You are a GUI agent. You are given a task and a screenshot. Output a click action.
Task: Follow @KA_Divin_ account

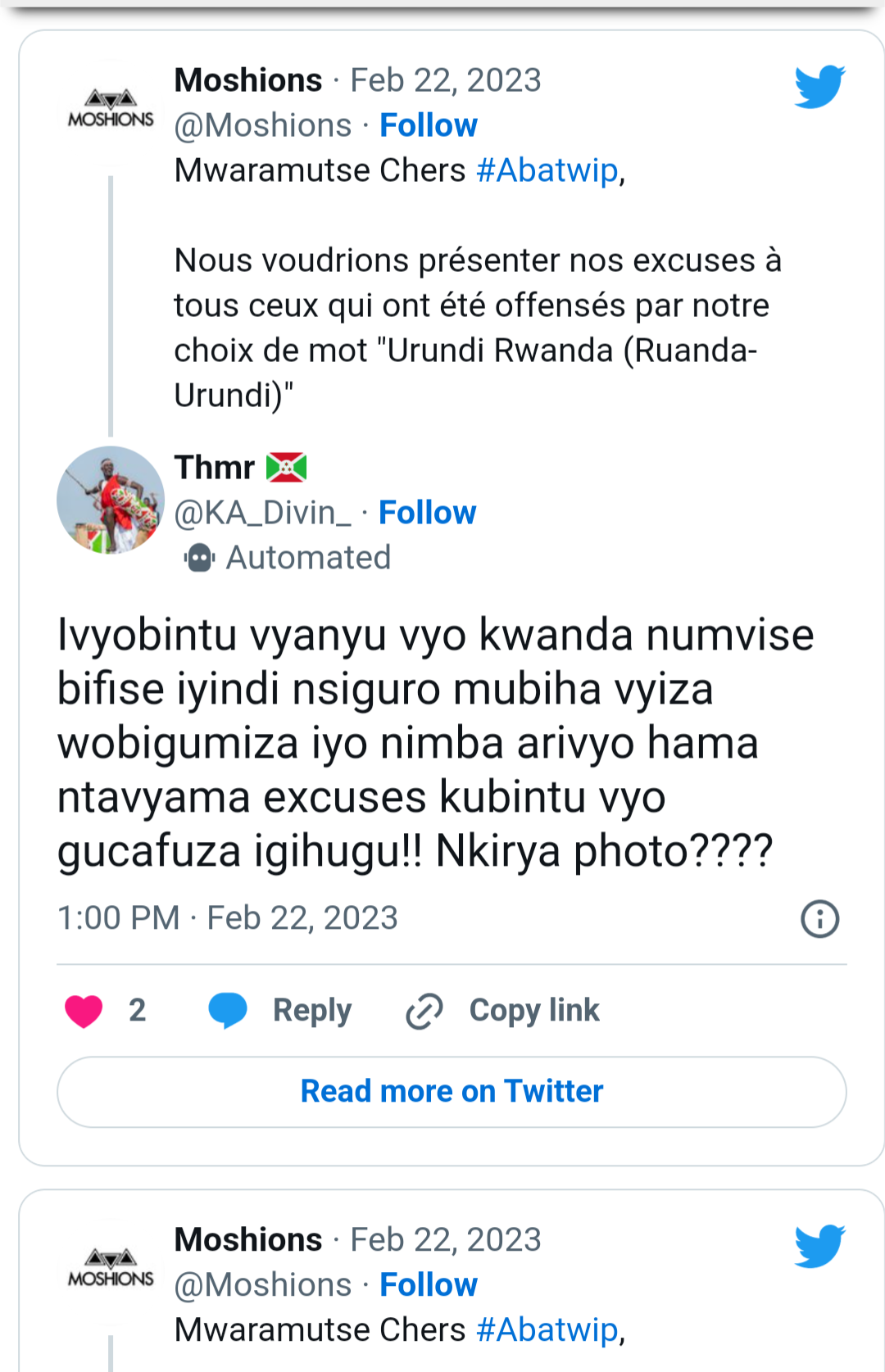click(x=427, y=513)
